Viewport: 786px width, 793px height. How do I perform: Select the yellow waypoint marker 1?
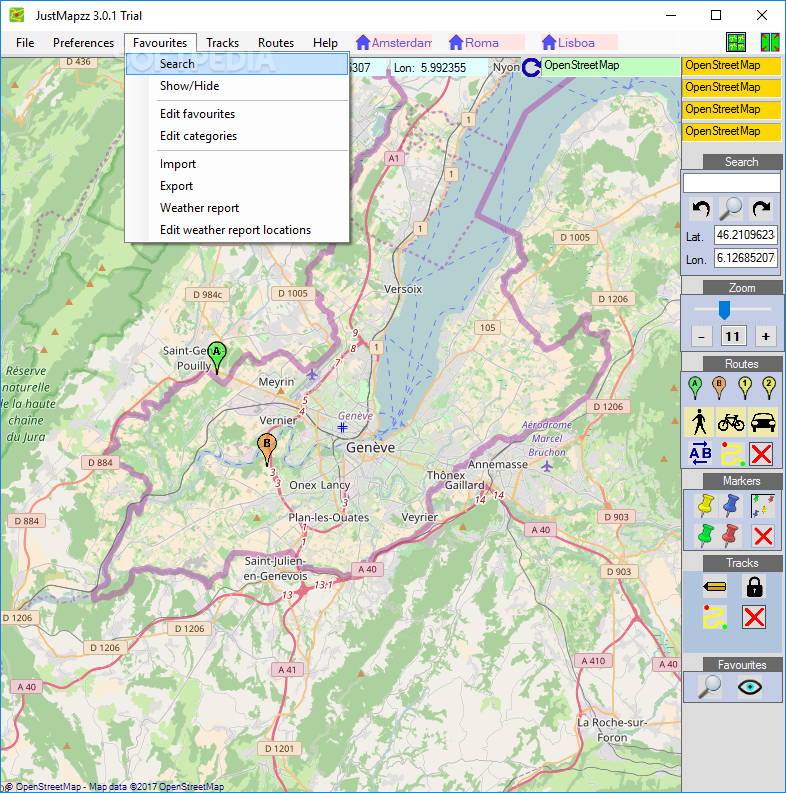pyautogui.click(x=745, y=388)
